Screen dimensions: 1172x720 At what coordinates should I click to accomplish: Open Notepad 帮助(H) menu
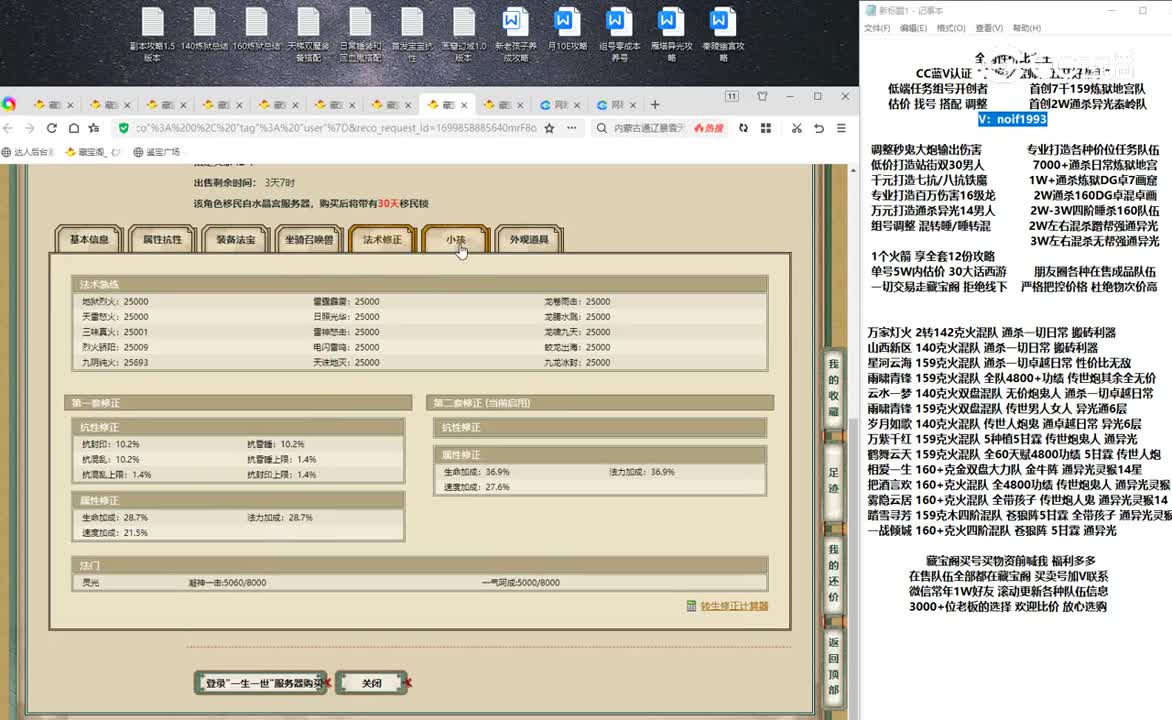coord(1026,28)
